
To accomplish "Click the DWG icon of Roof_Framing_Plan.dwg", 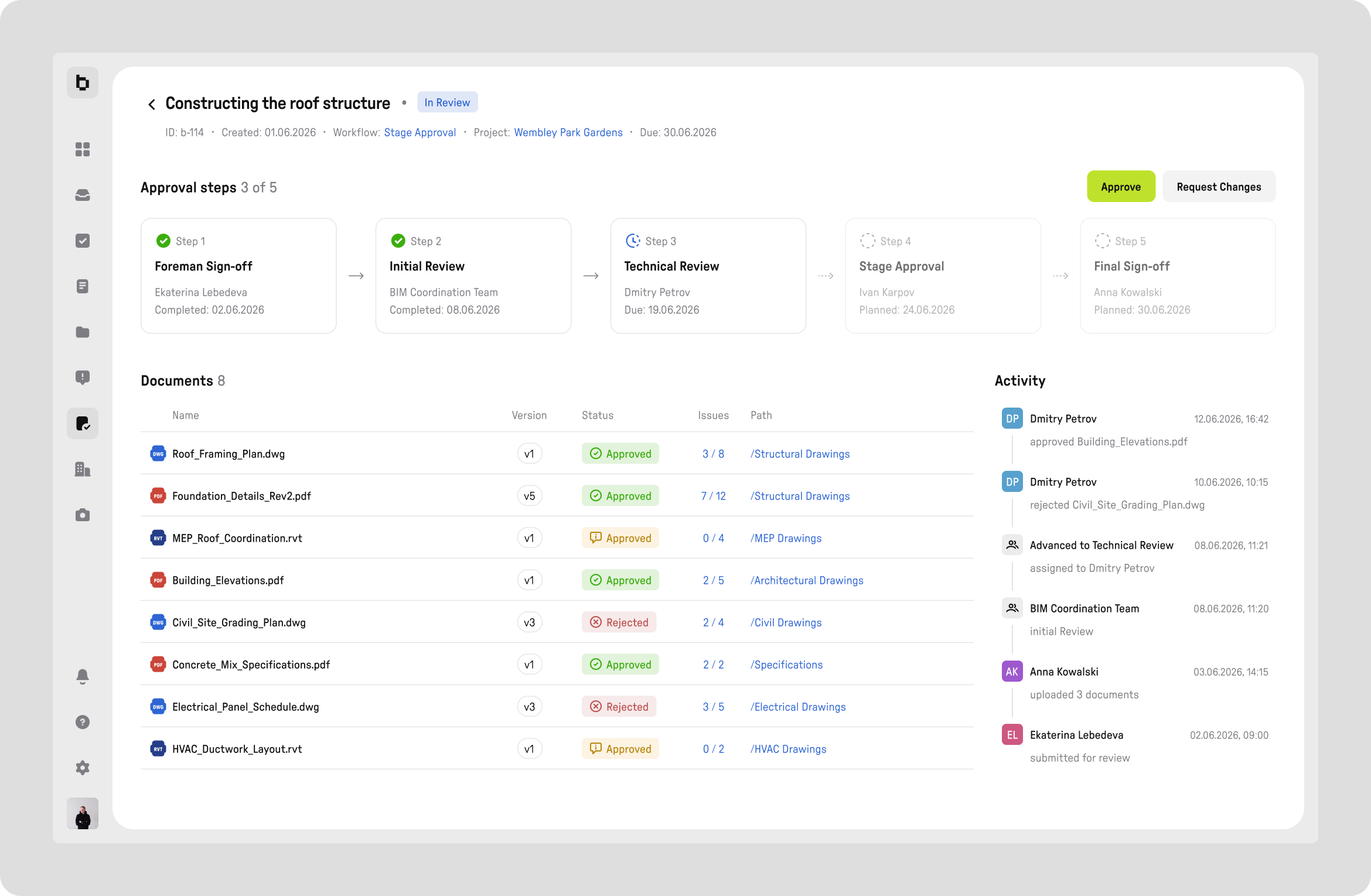I will 158,454.
